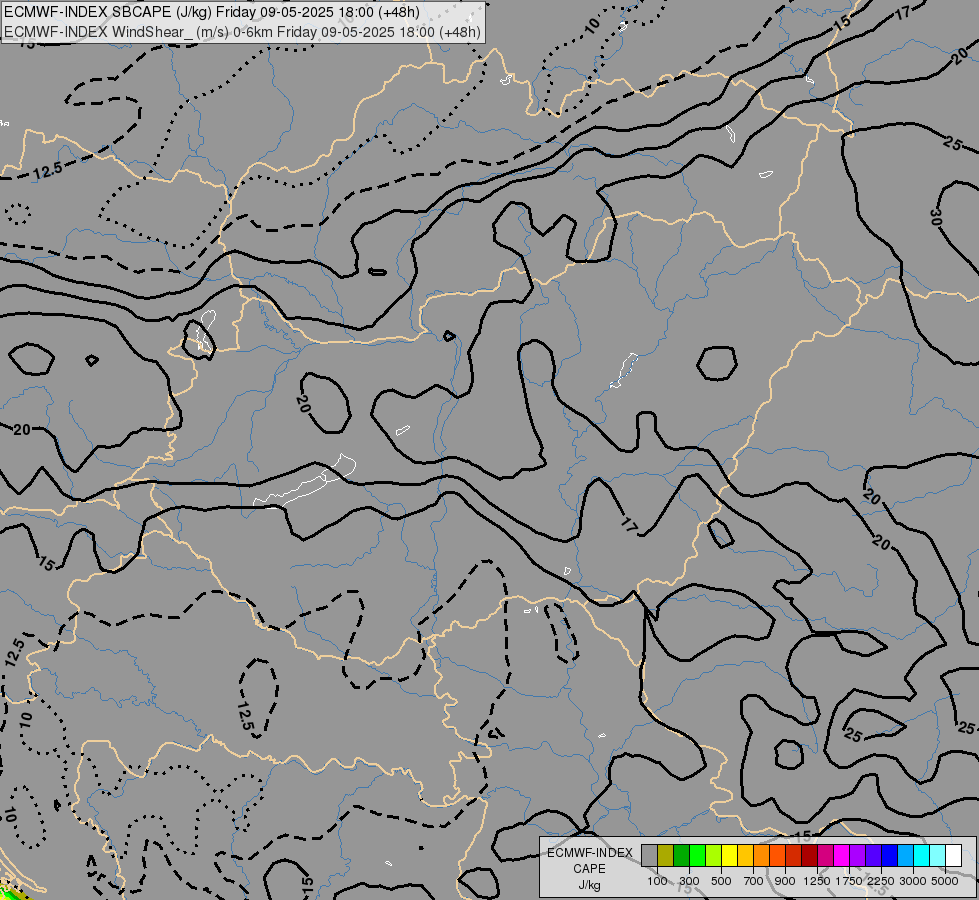Select the pale cyan swatch left of 5000
The width and height of the screenshot is (979, 900).
(x=938, y=856)
